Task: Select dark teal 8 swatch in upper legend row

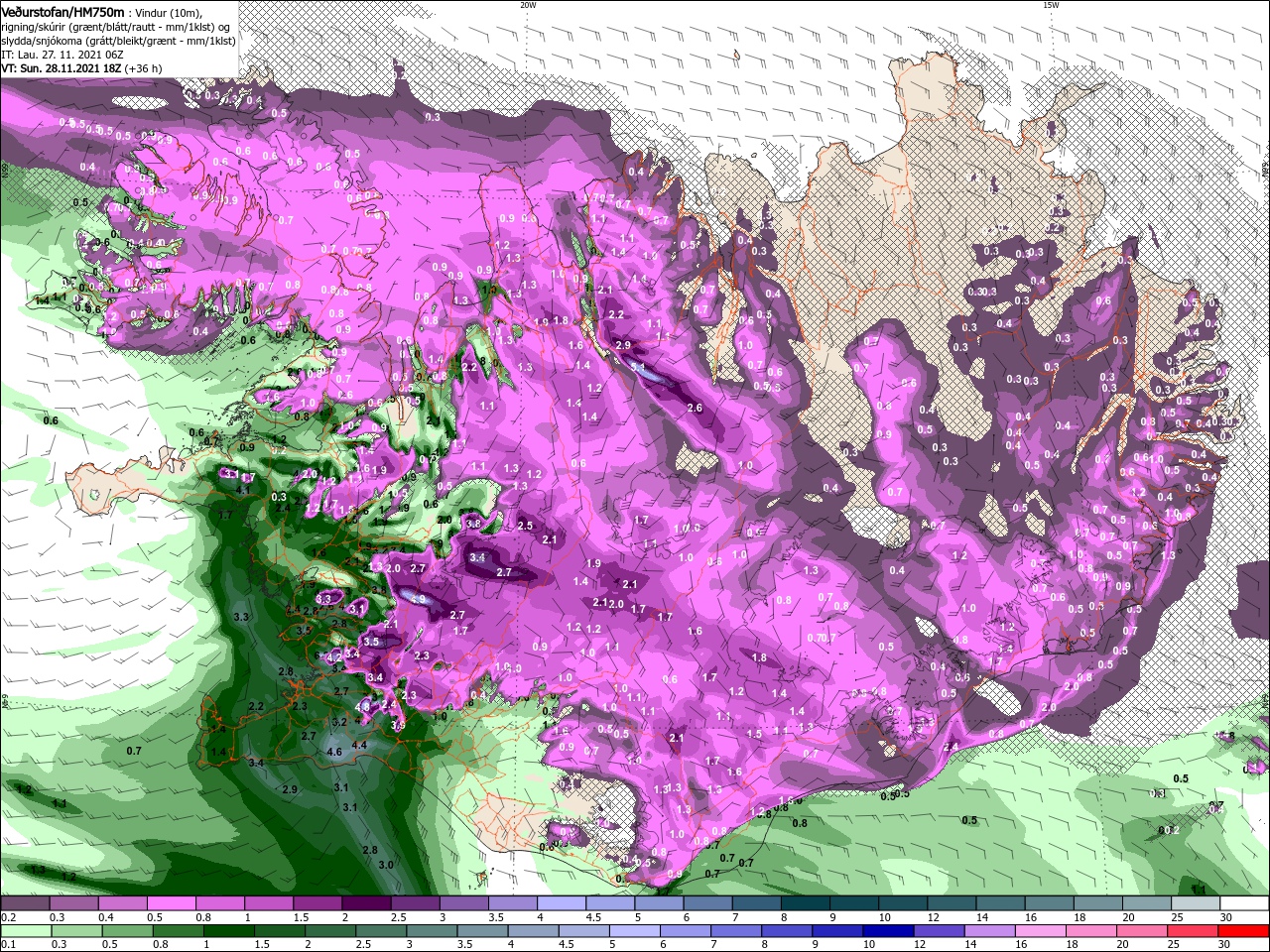Action: 805,903
